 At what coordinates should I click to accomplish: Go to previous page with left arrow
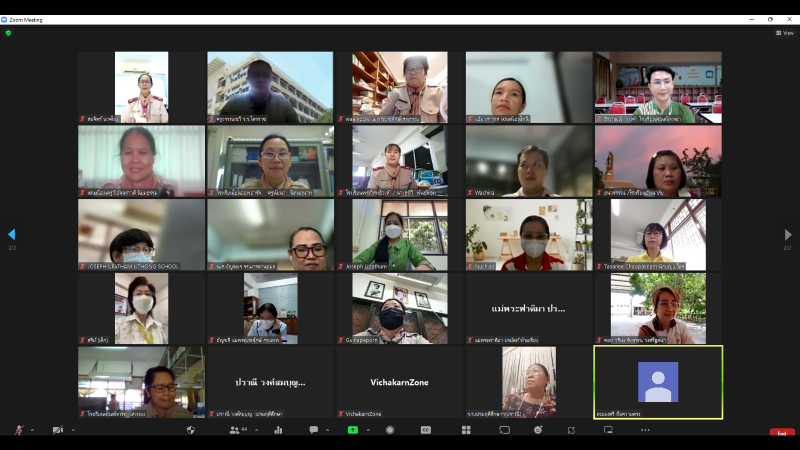pyautogui.click(x=12, y=234)
